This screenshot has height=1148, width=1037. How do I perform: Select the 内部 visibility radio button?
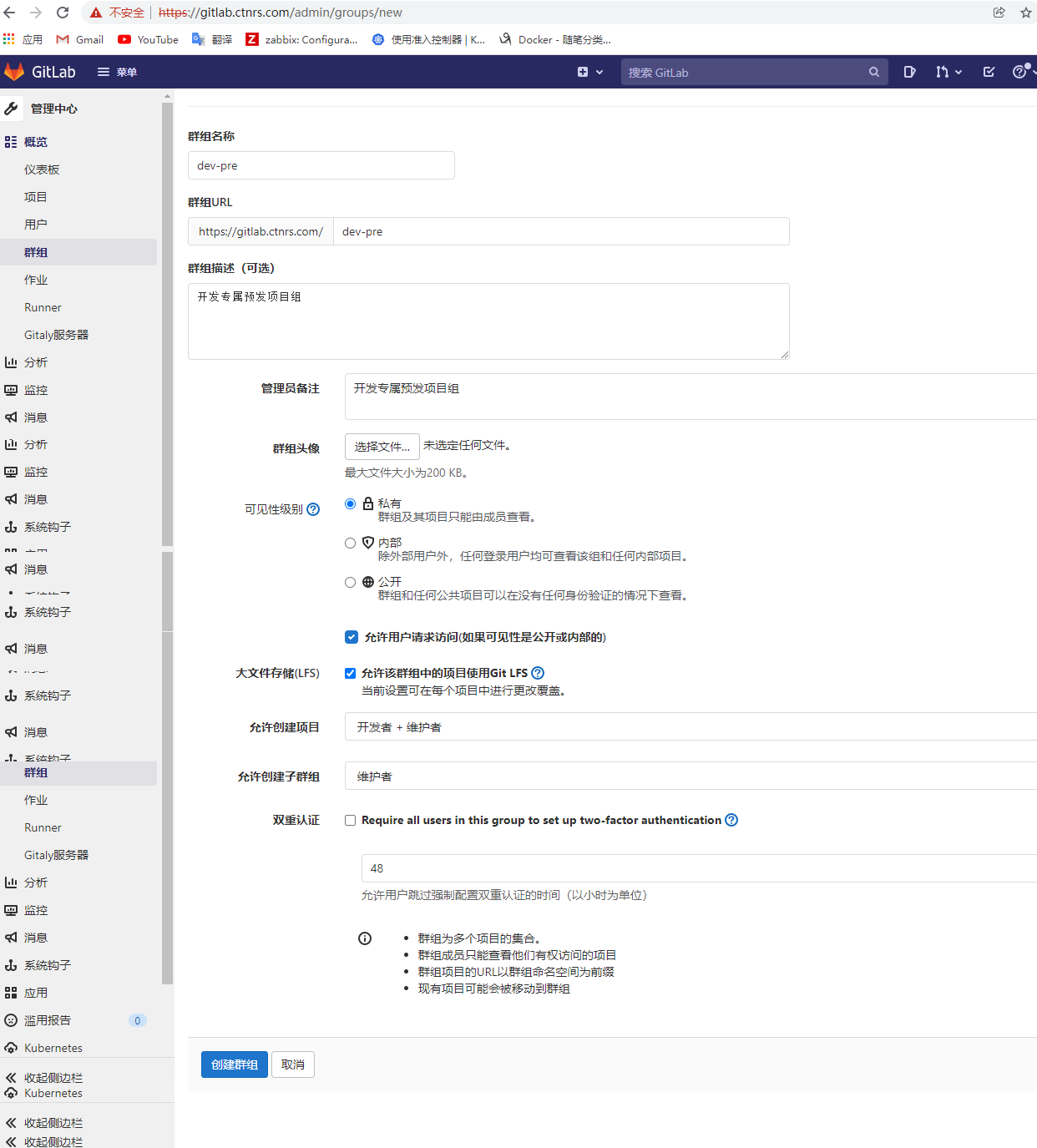[x=351, y=543]
